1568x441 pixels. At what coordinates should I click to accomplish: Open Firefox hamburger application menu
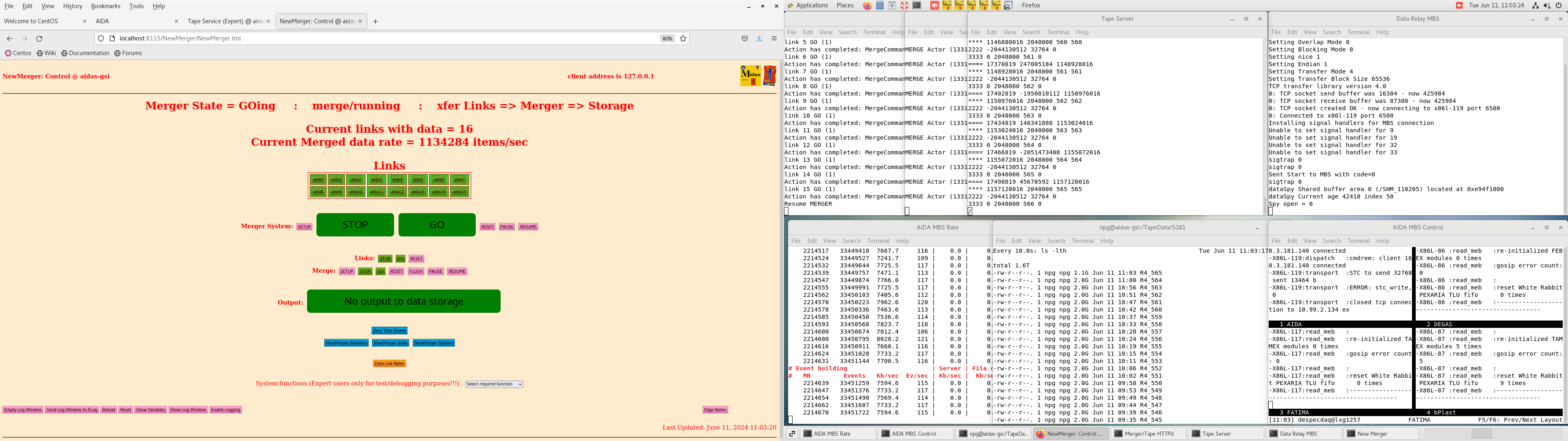[774, 38]
